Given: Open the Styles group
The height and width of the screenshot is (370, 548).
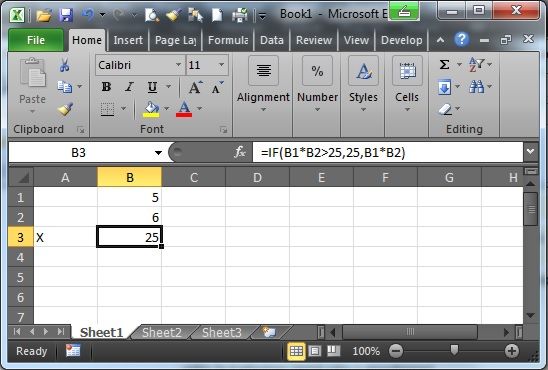Looking at the screenshot, I should (363, 85).
